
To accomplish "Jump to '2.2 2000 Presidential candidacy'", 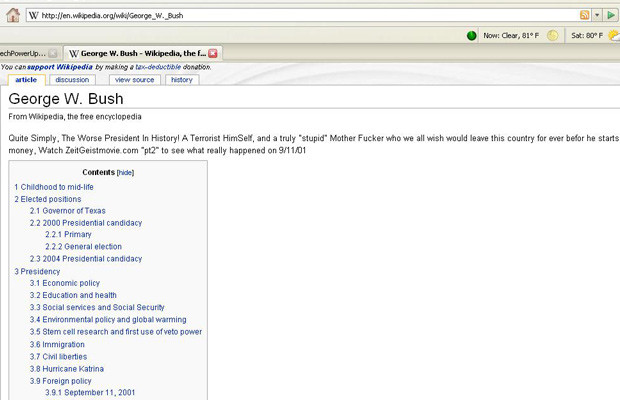I will [86, 223].
